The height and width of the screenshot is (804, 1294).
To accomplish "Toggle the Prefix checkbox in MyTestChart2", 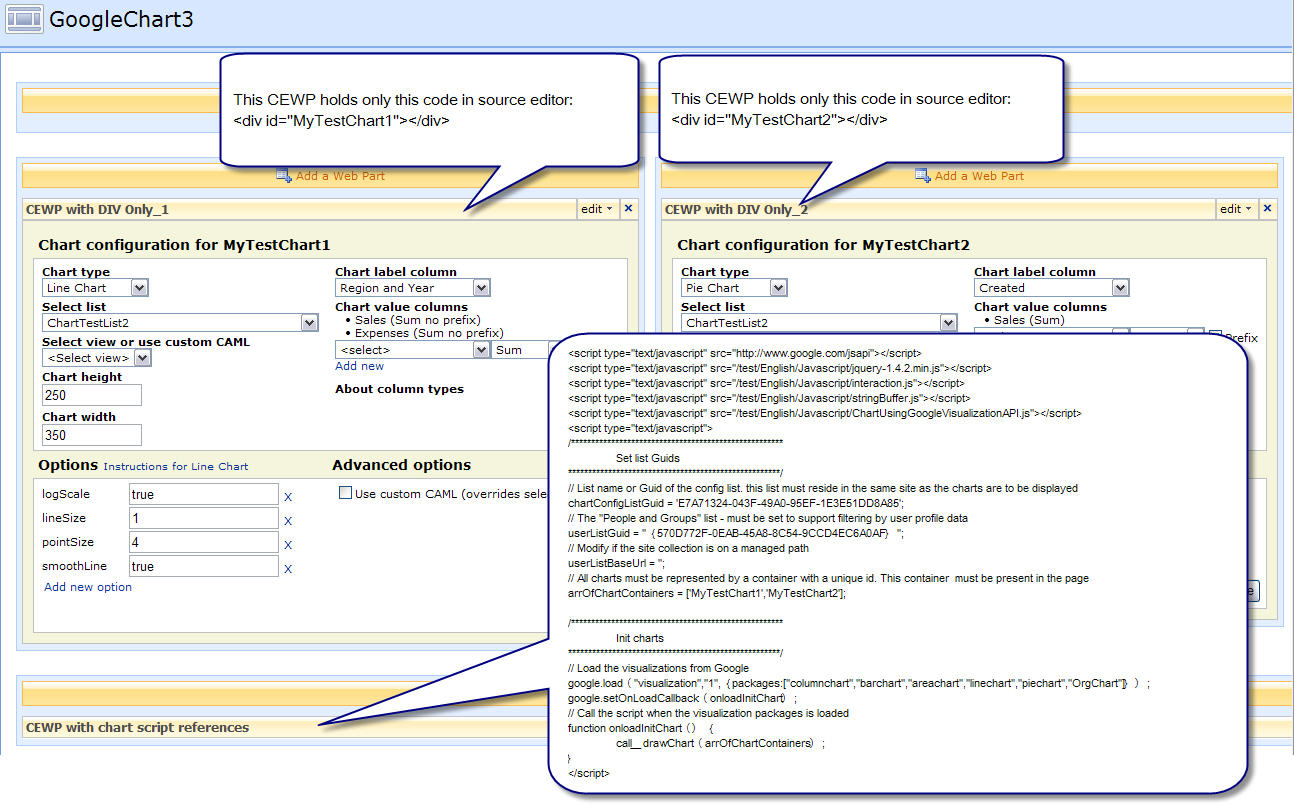I will pos(1215,337).
